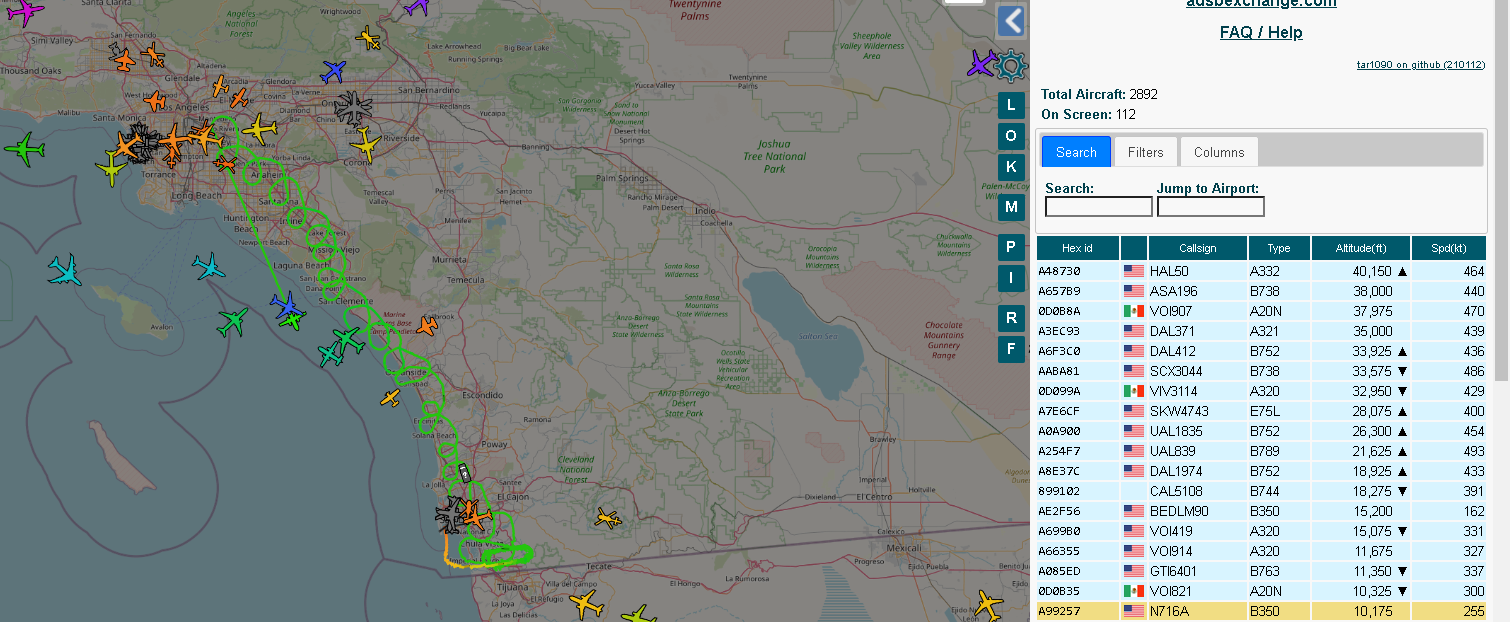Select the orange aircraft near Arcadia

click(x=222, y=88)
